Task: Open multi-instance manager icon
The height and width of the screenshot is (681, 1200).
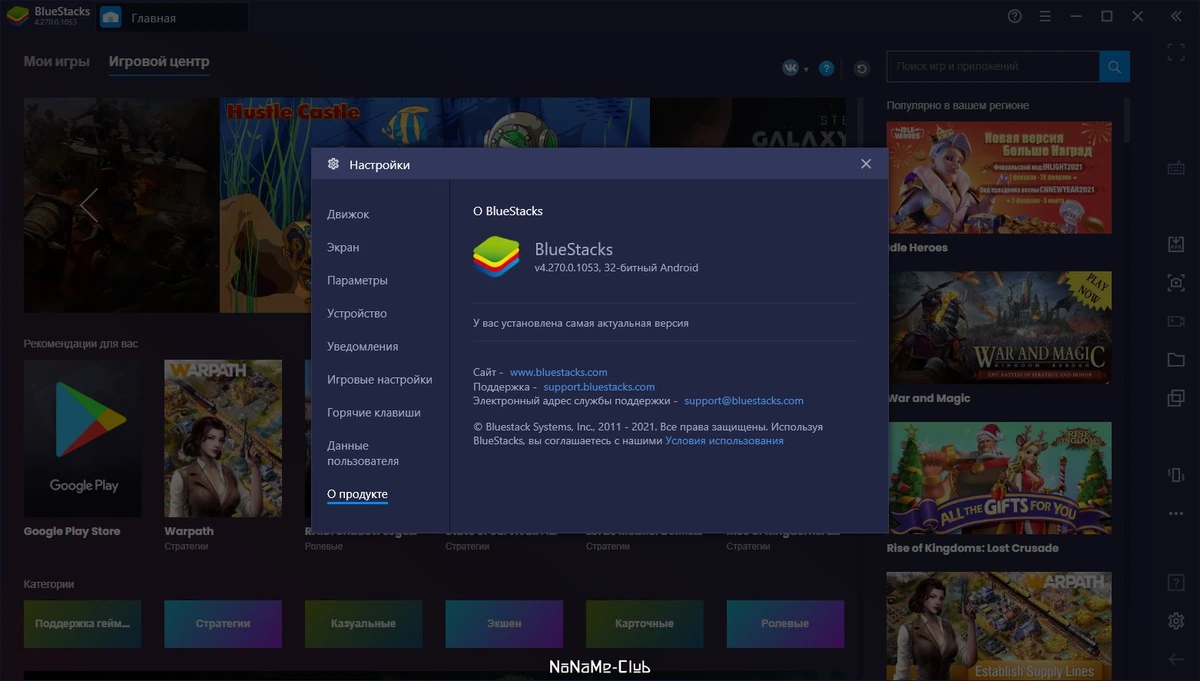Action: pos(1176,397)
